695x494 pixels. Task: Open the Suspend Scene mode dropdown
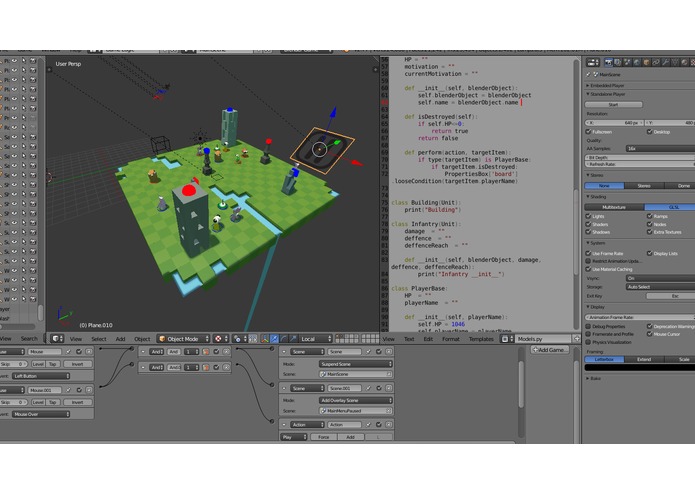355,364
